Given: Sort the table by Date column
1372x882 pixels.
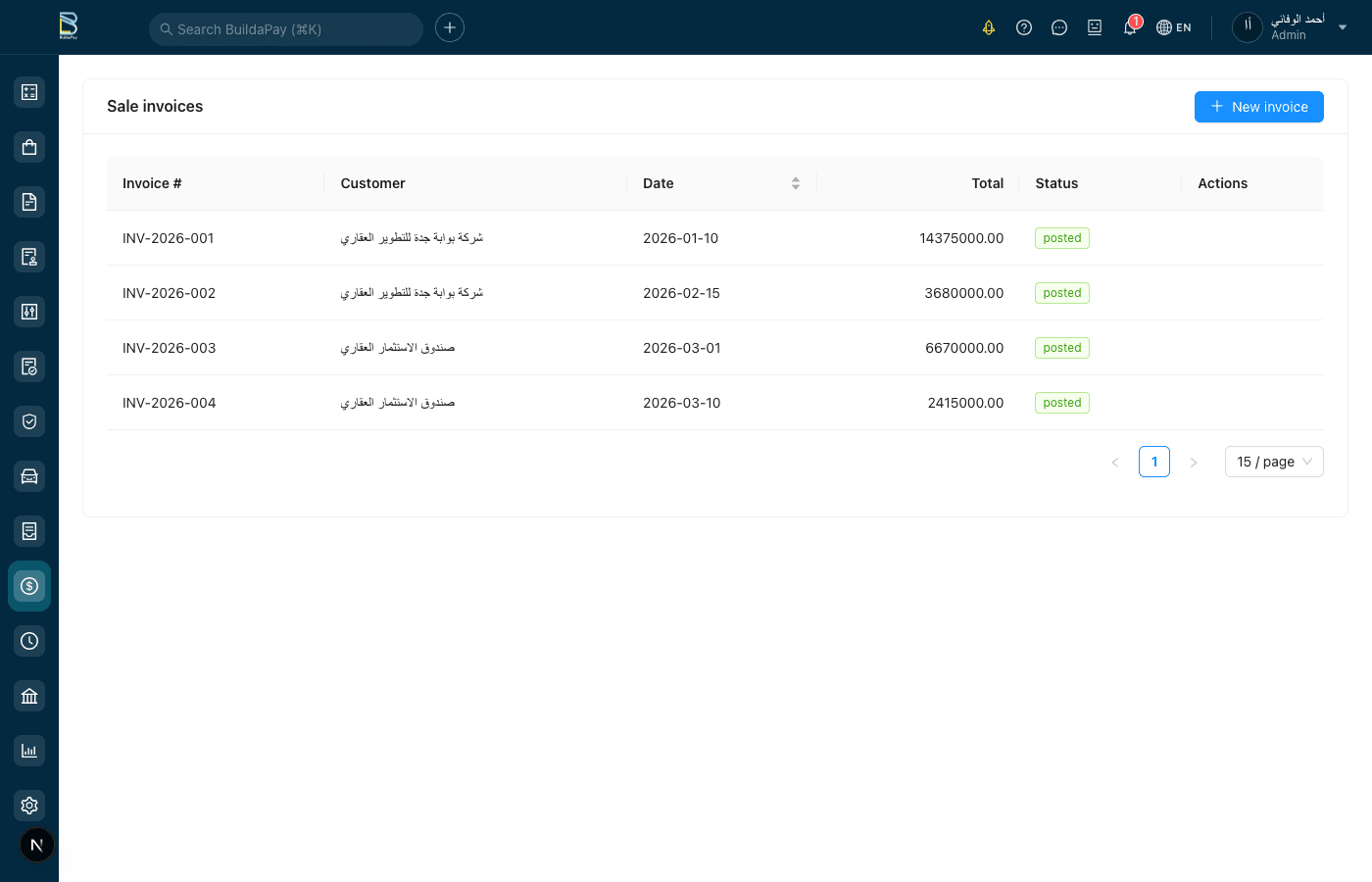Looking at the screenshot, I should click(x=795, y=183).
